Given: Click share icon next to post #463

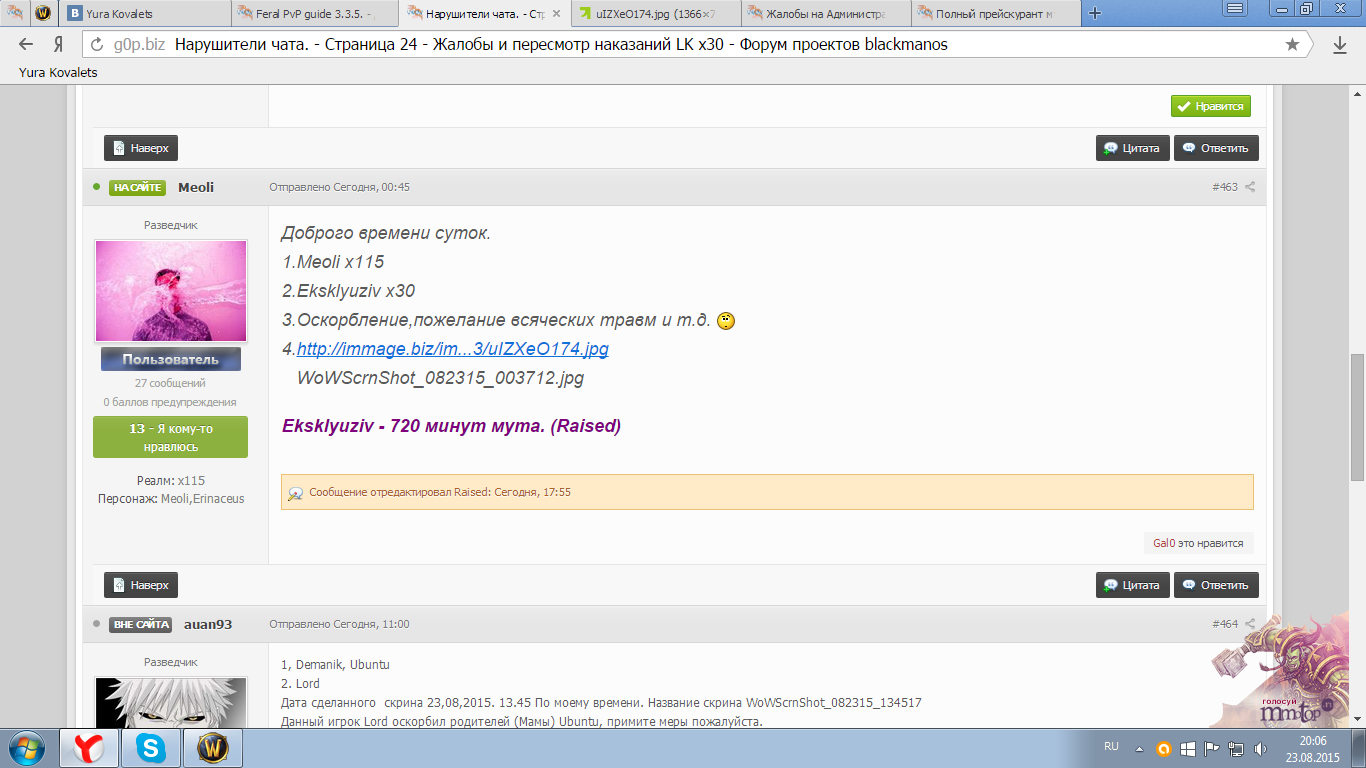Looking at the screenshot, I should (x=1250, y=187).
